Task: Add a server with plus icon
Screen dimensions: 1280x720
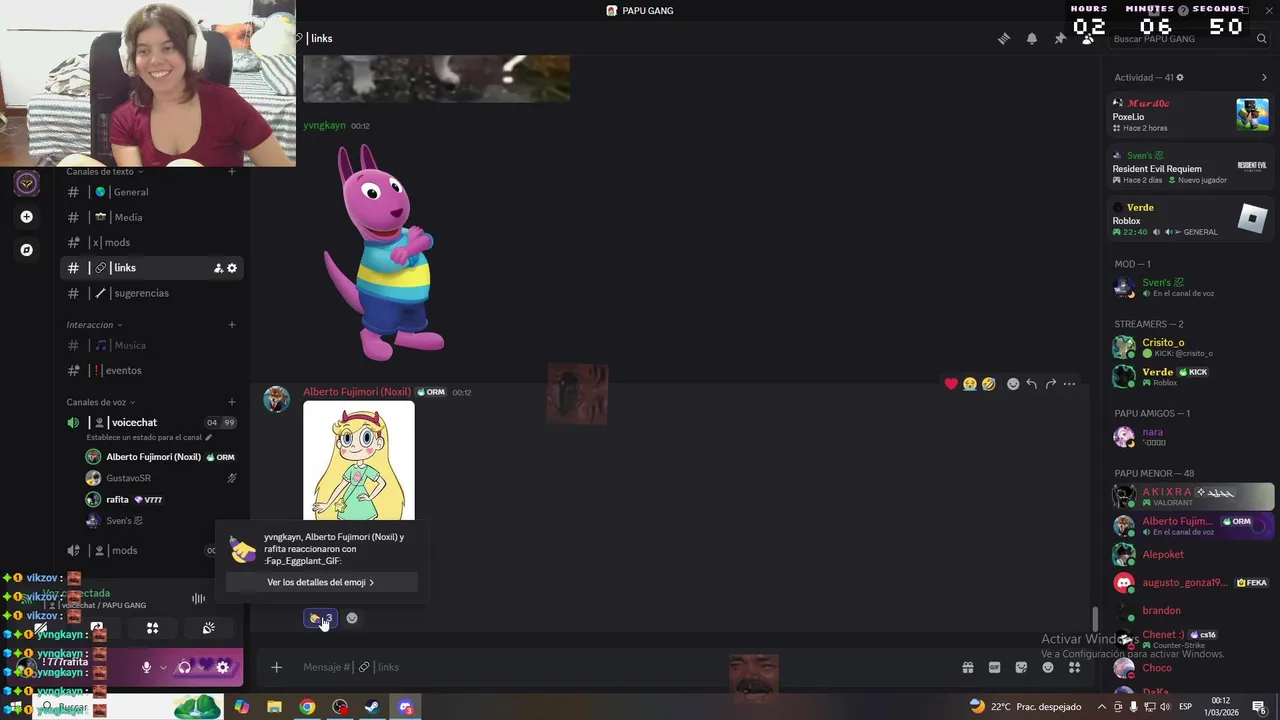Action: pos(27,217)
